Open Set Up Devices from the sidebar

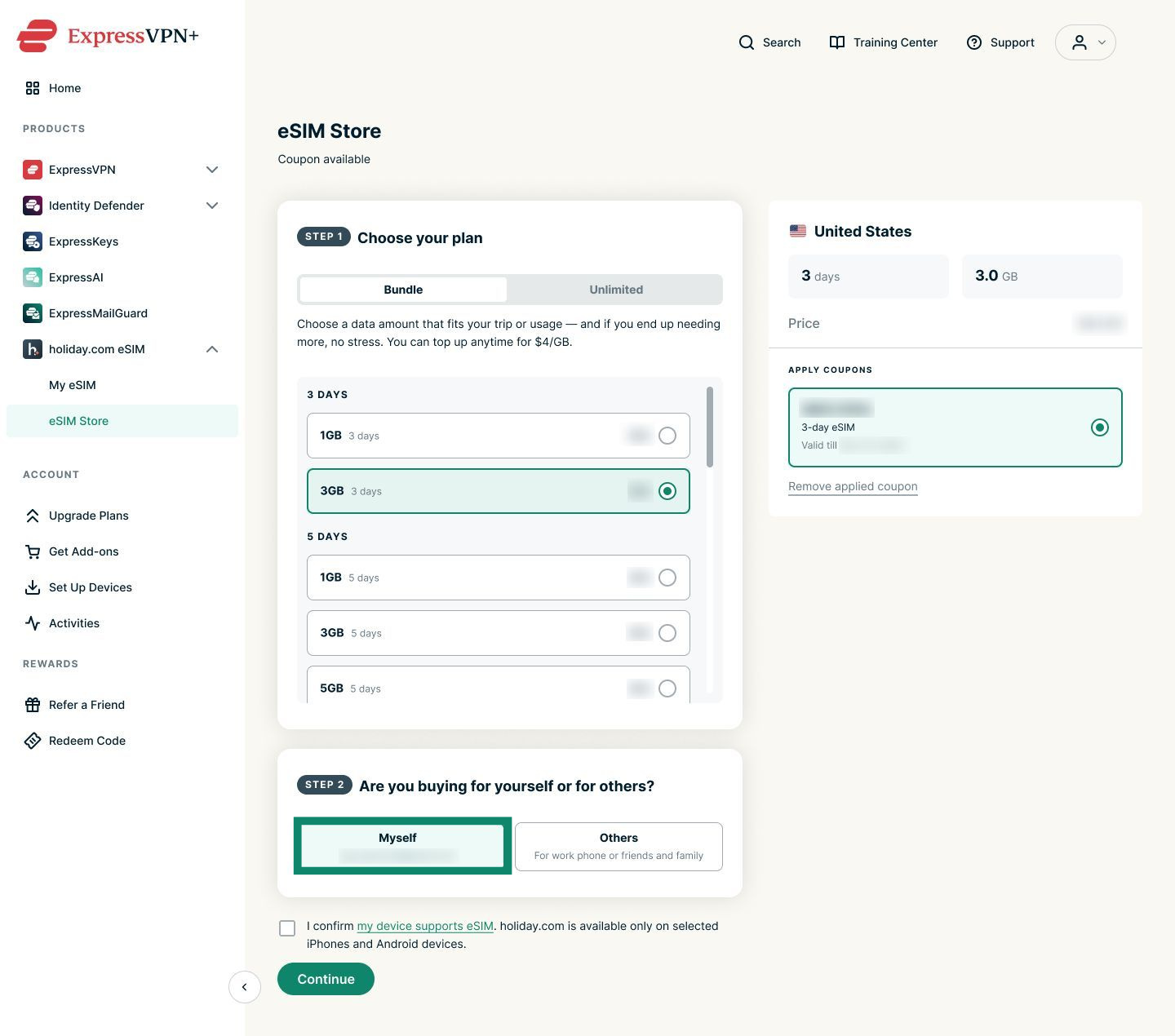pos(91,587)
